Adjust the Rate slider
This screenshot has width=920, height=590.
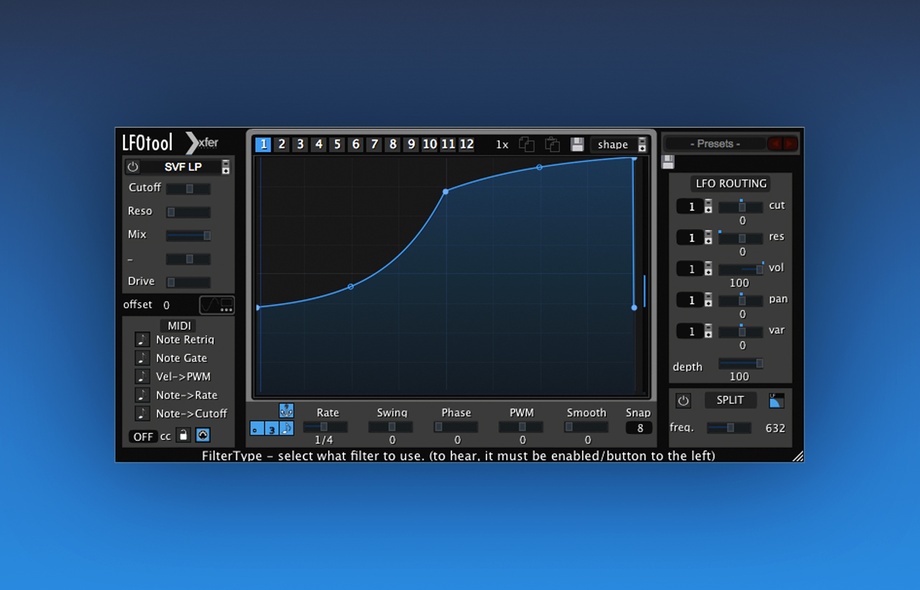pyautogui.click(x=325, y=427)
